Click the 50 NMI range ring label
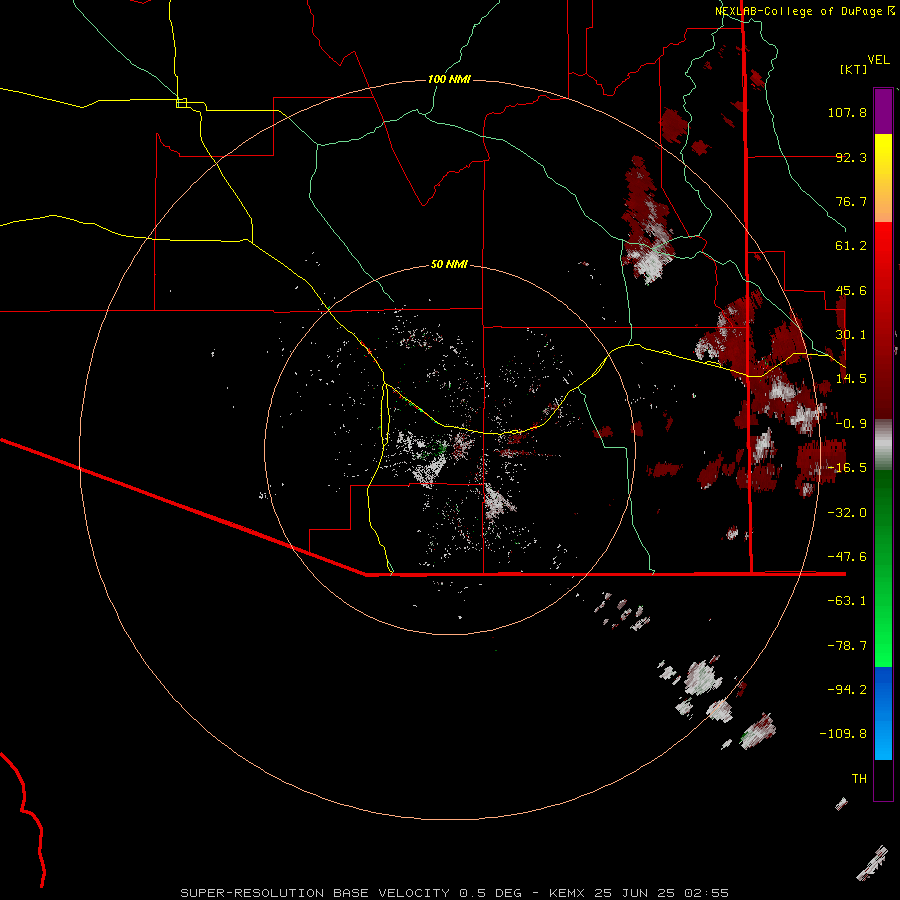The image size is (900, 900). [x=449, y=264]
